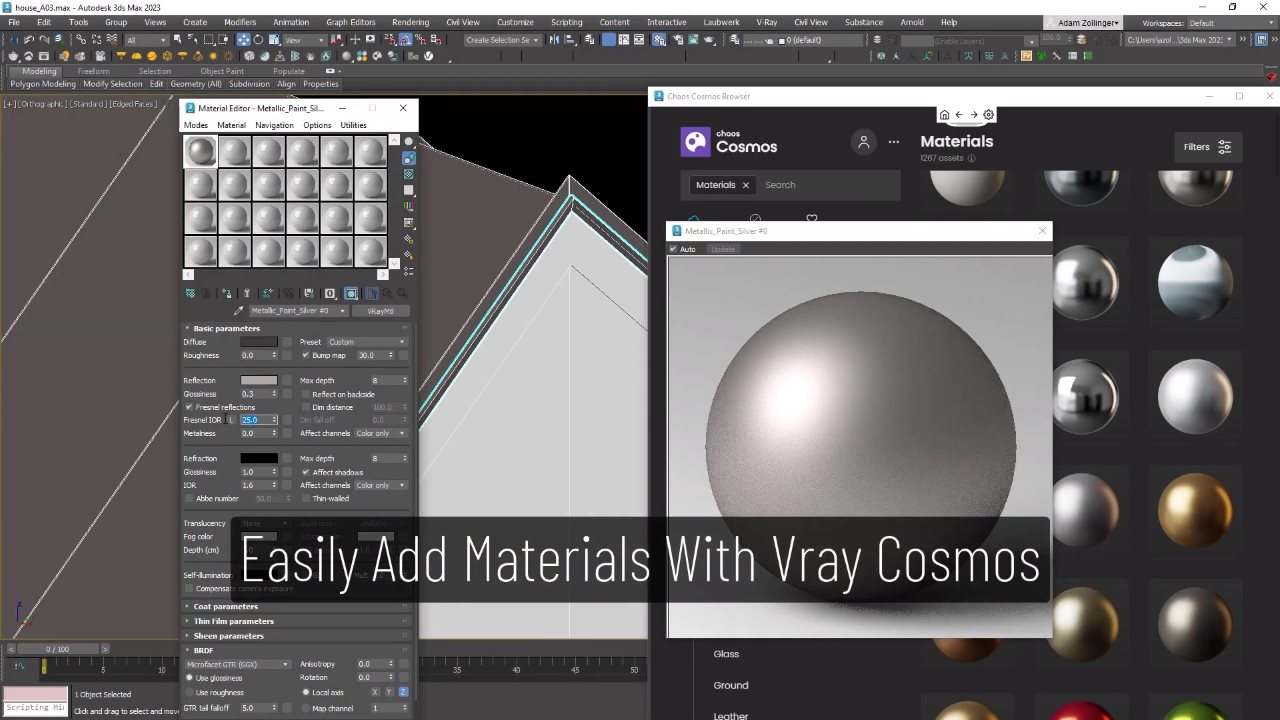Open reflection Affect channels dropdown
1280x720 pixels.
(x=381, y=433)
